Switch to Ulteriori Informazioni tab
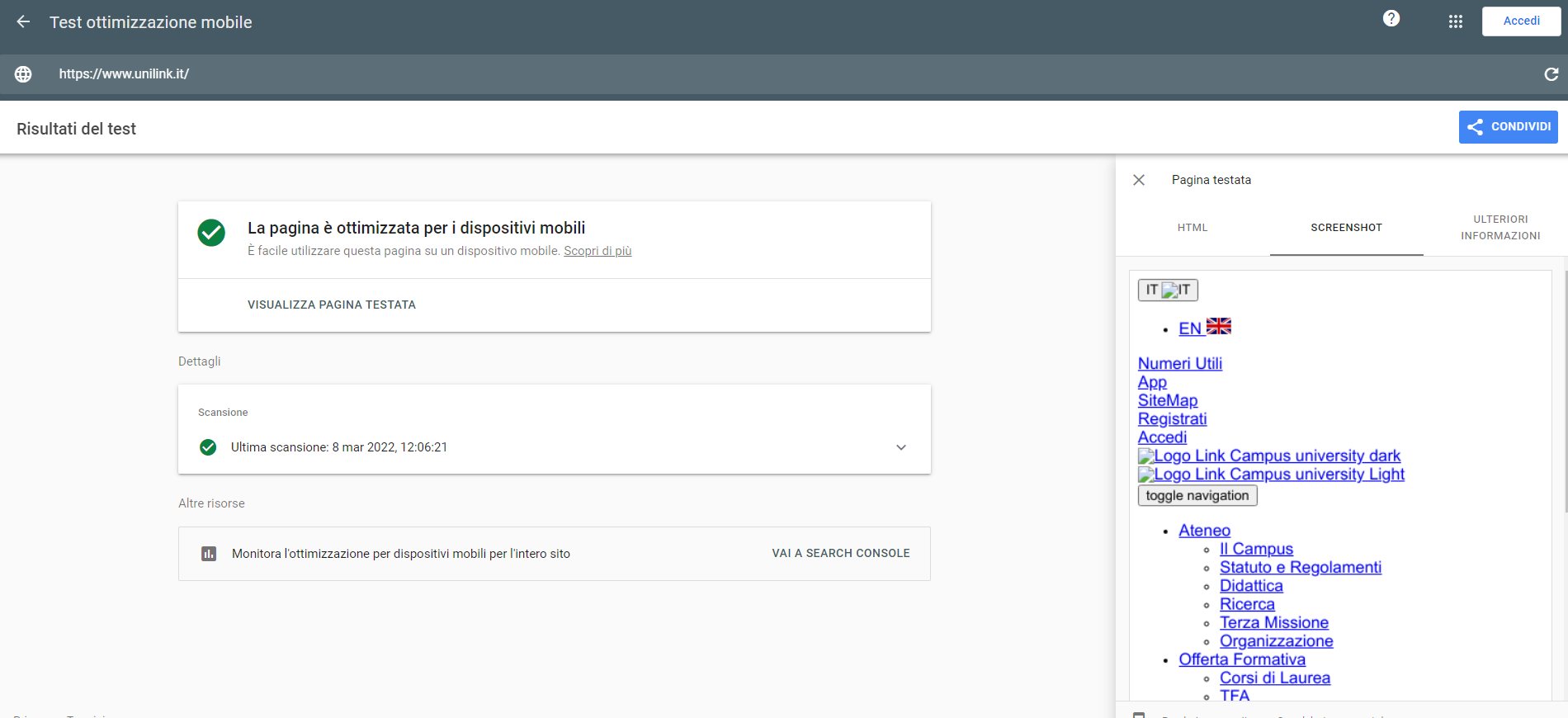1568x718 pixels. (1500, 228)
